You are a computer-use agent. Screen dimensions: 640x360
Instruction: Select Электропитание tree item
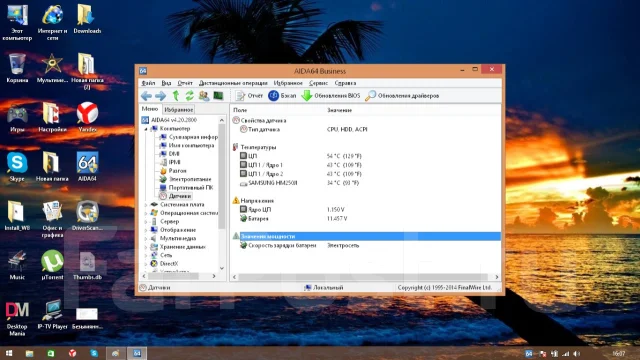185,179
